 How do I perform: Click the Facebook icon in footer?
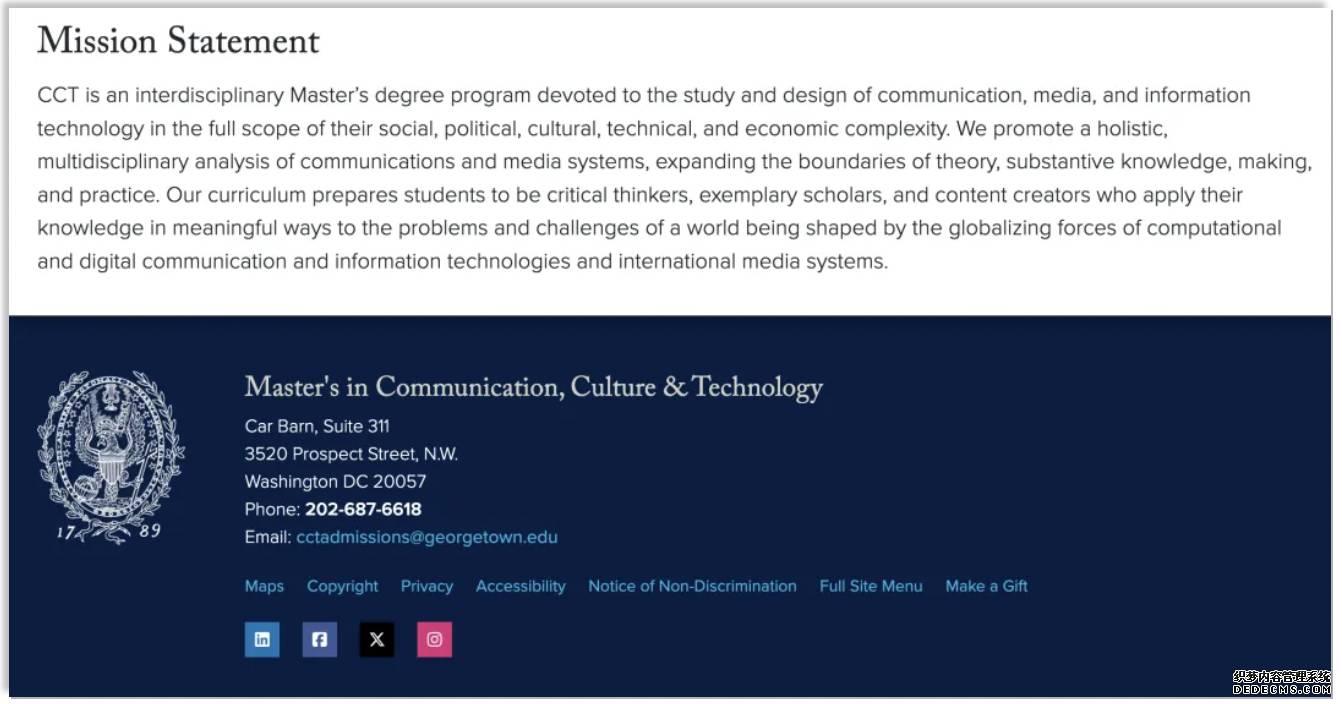(320, 640)
